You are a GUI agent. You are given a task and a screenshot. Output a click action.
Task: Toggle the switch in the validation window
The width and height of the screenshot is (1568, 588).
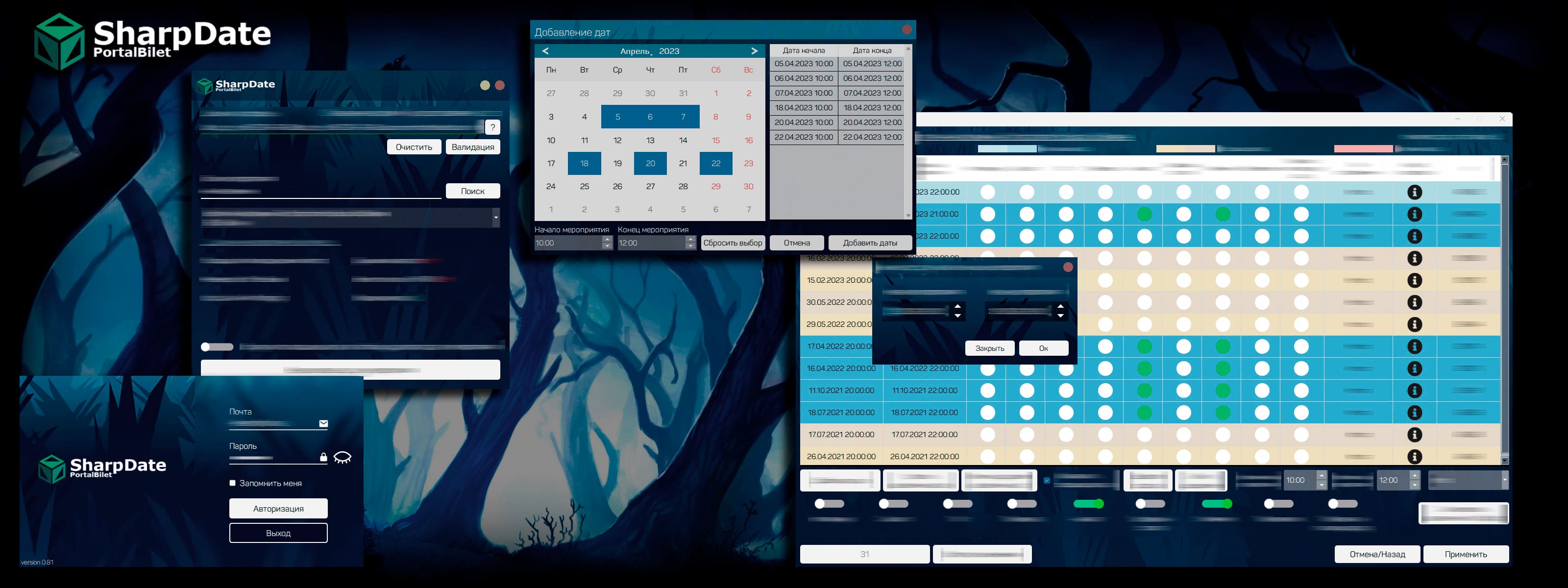pos(217,347)
